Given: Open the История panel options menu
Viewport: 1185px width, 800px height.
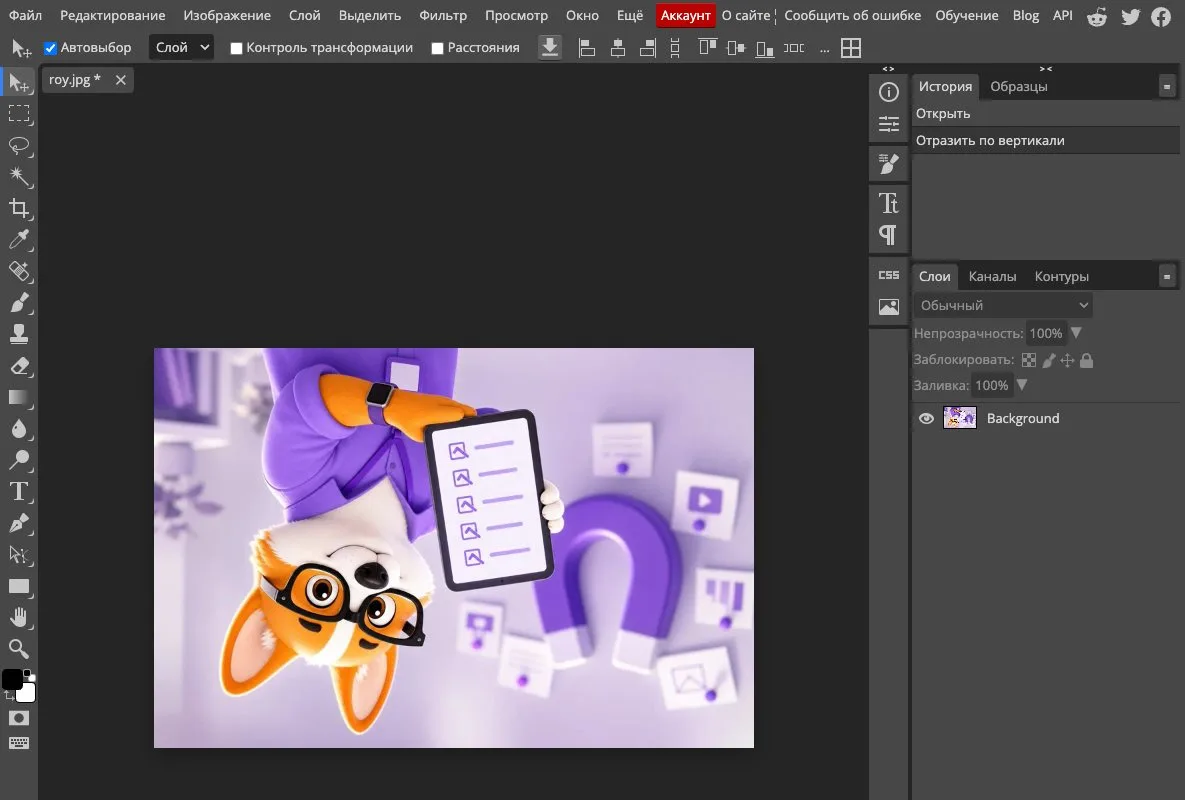Looking at the screenshot, I should coord(1167,87).
